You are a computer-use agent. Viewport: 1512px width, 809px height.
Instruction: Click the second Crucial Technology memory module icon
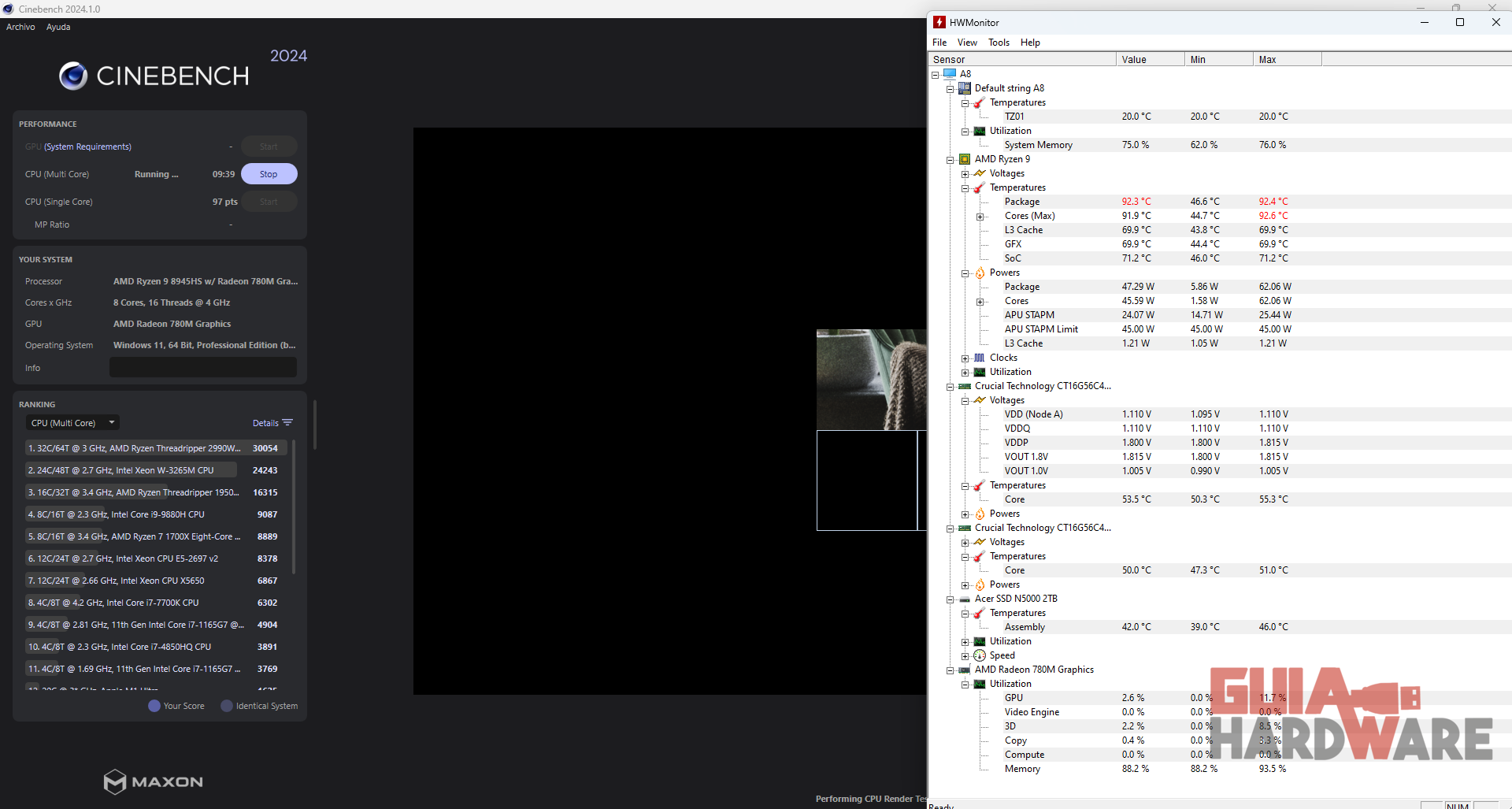click(x=965, y=528)
